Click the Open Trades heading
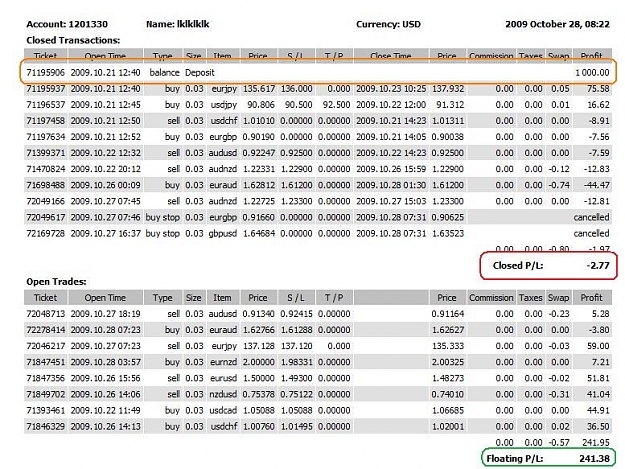Screen dimensions: 625x469 tap(56, 282)
